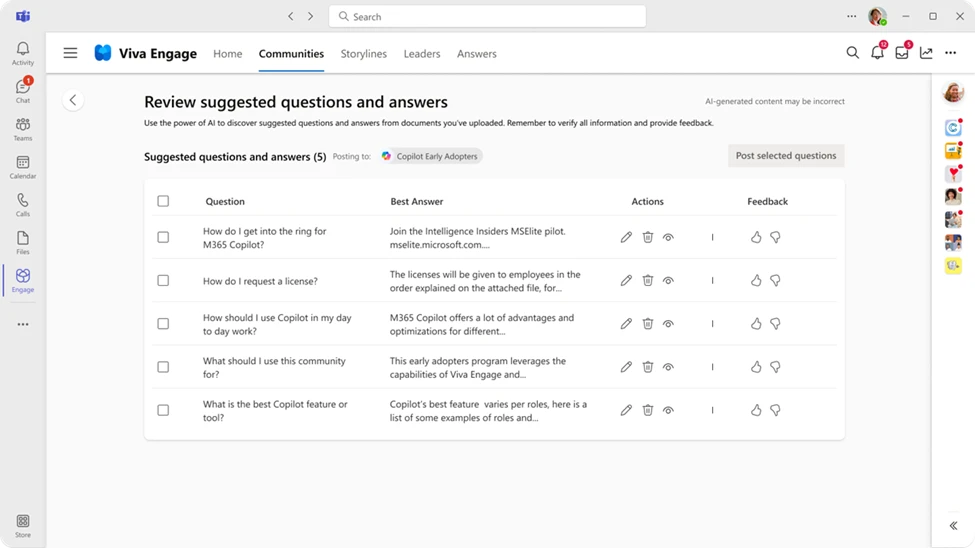Viewport: 975px width, 548px height.
Task: Open the Activity bell in Teams sidebar
Action: tap(23, 53)
